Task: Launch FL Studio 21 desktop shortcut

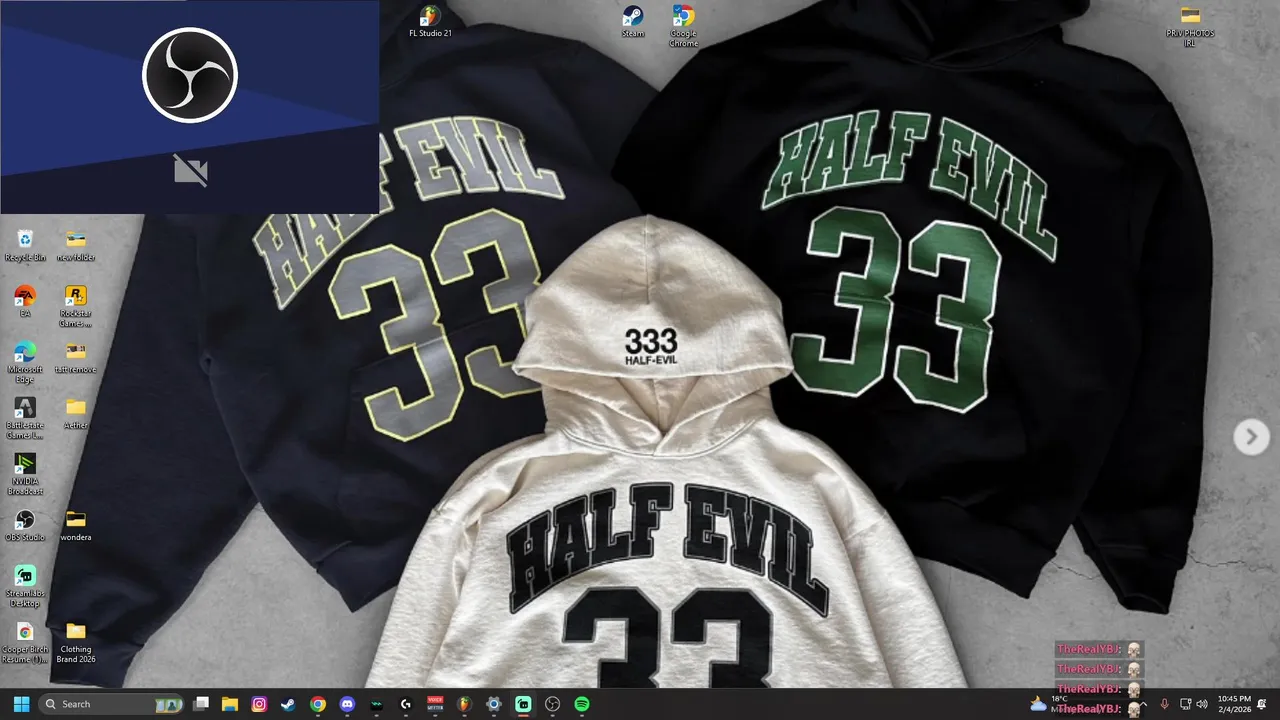Action: [x=430, y=21]
